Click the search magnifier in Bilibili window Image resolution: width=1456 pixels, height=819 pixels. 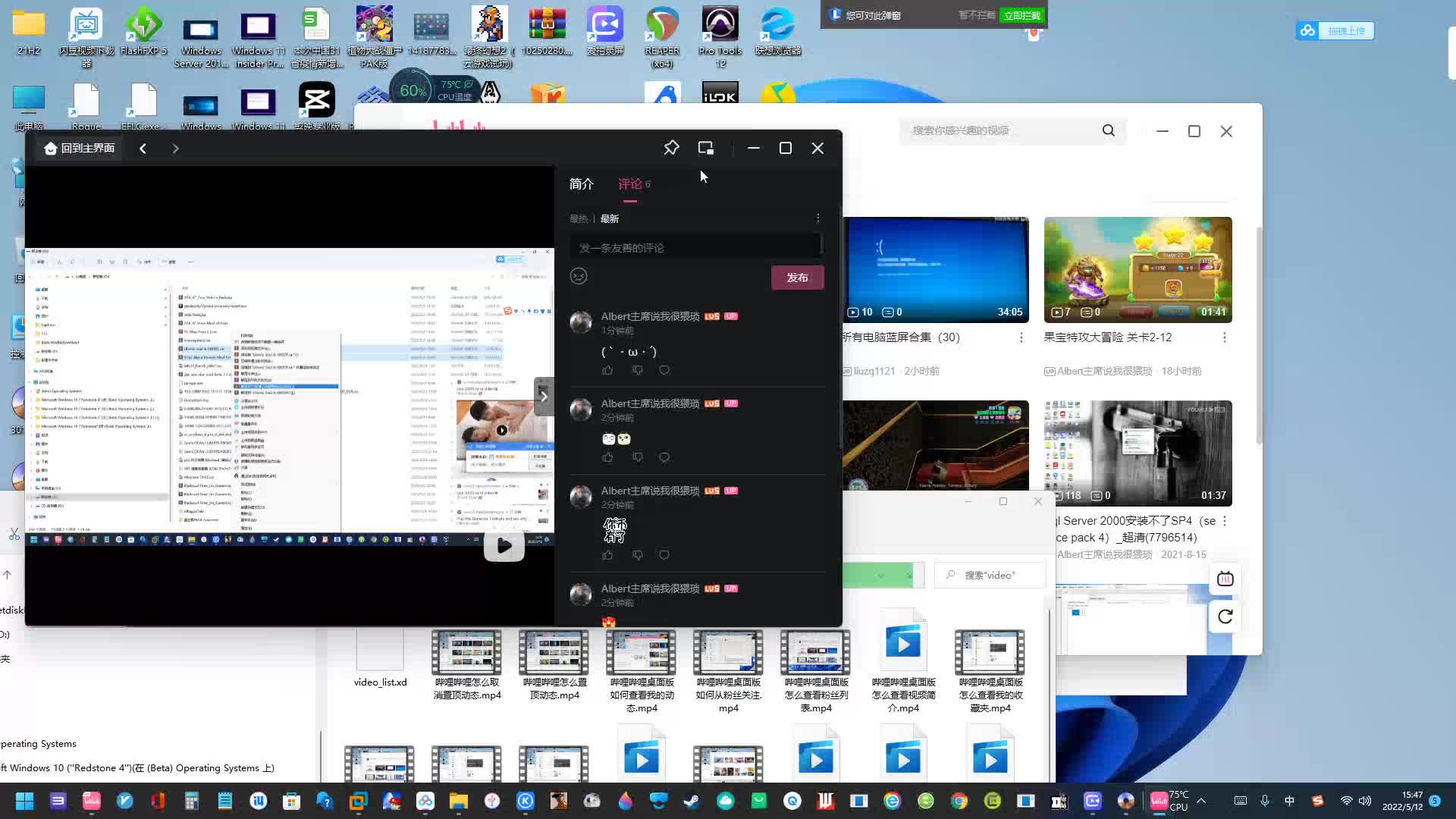(1109, 130)
